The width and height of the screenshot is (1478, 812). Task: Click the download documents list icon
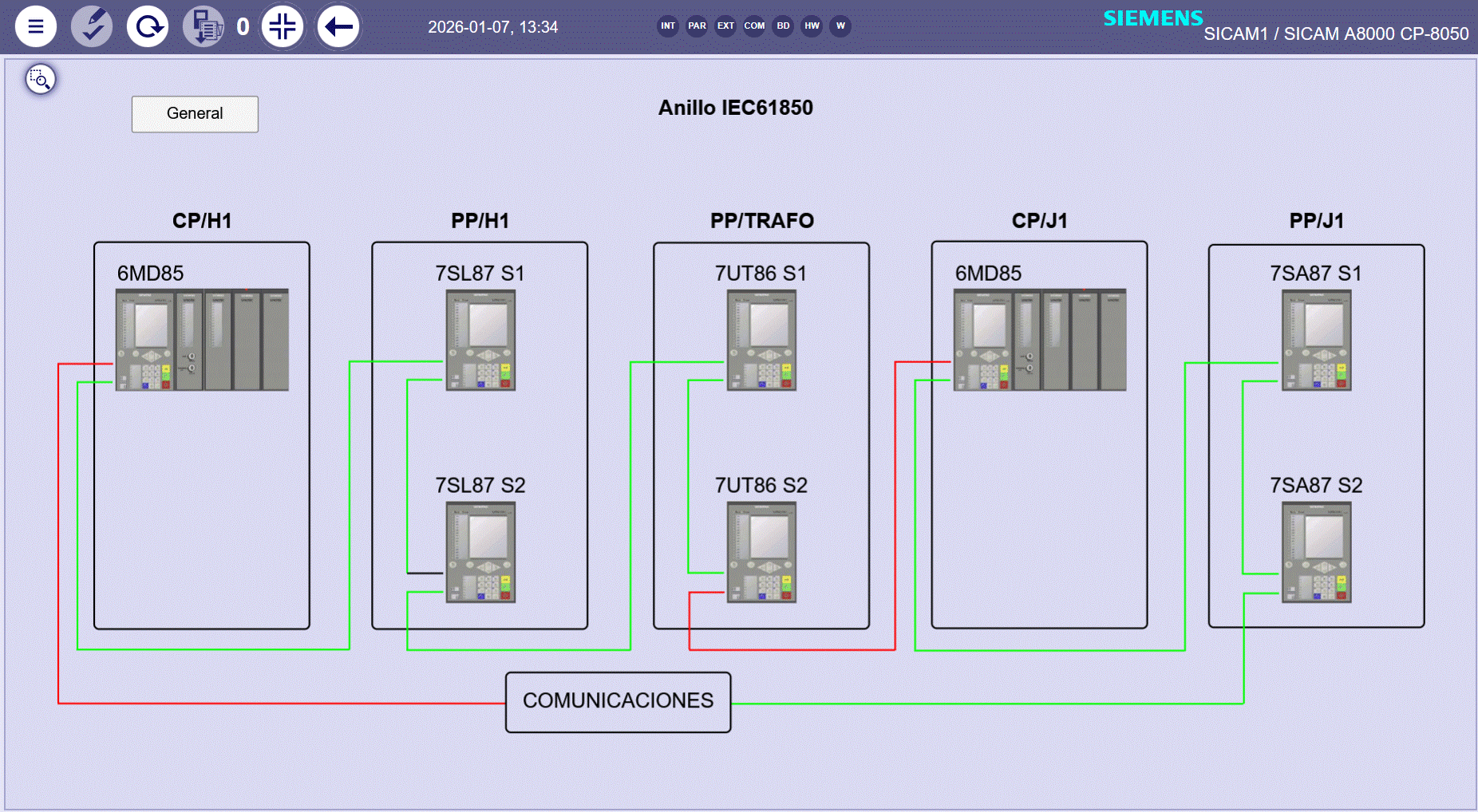pos(204,26)
